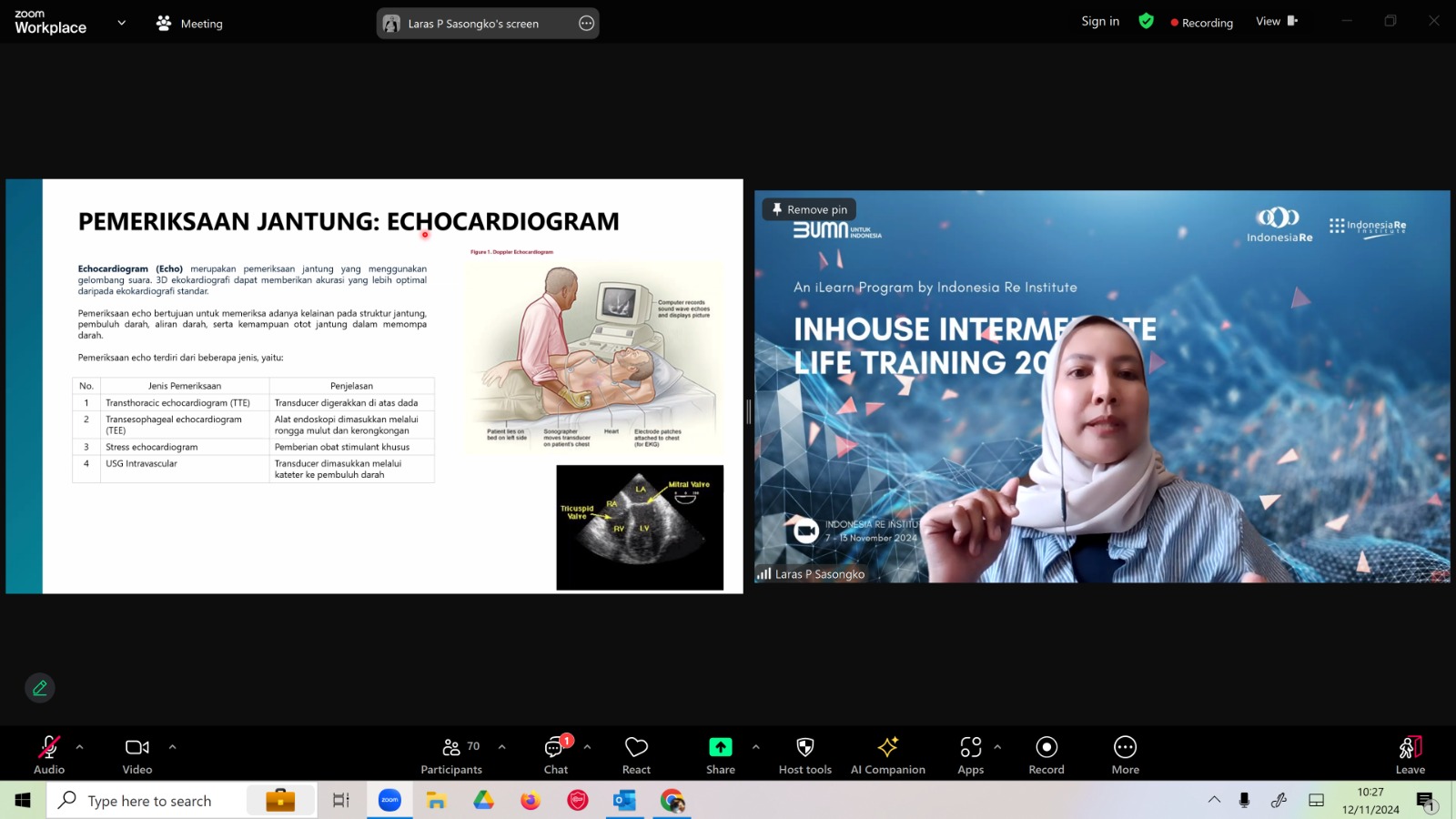Open AI Companion
The height and width of the screenshot is (819, 1456).
[888, 754]
